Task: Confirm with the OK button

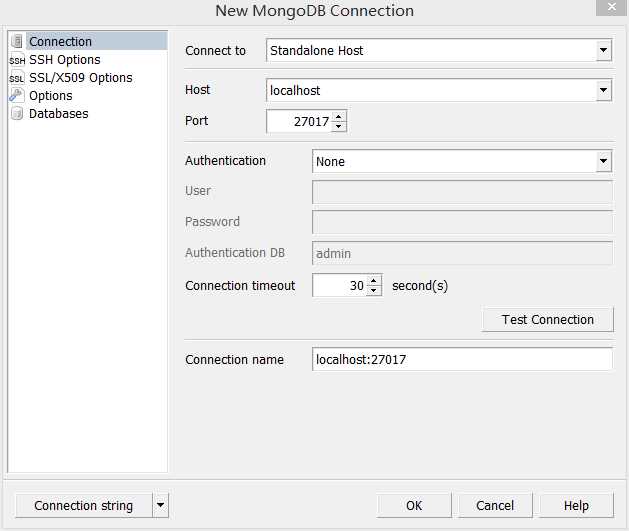Action: point(414,505)
